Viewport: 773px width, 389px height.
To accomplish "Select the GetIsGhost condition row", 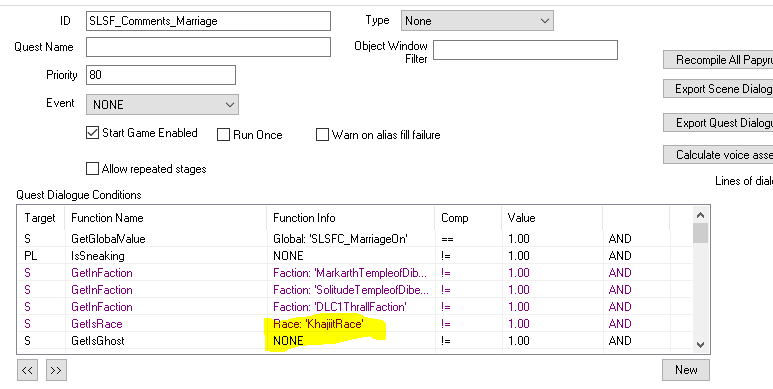I will click(x=355, y=341).
